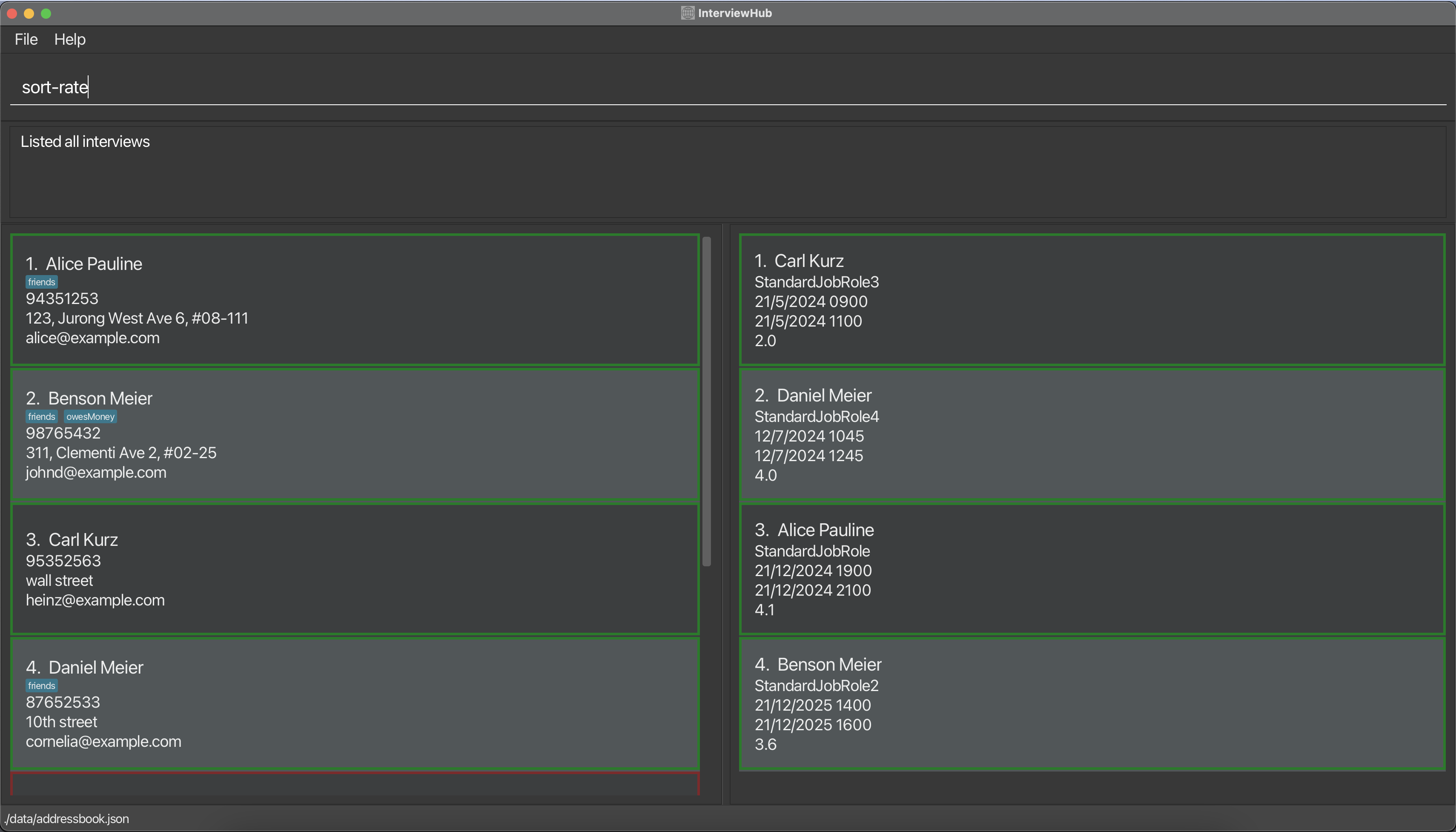Click phone number 95352563
Screen dimensions: 1456x832
pos(63,561)
